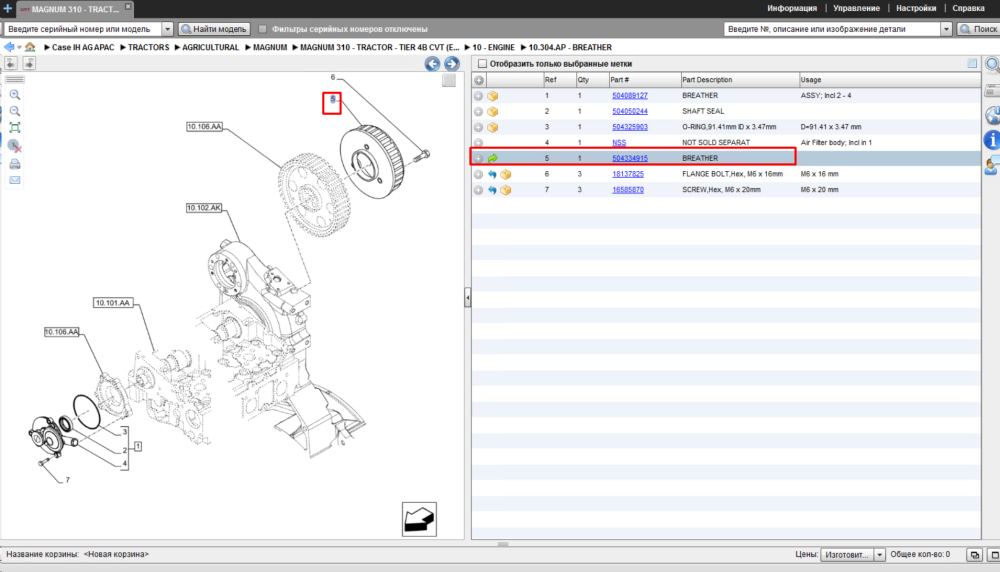Add all parts header plus icon
Image resolution: width=1000 pixels, height=572 pixels.
[x=479, y=80]
